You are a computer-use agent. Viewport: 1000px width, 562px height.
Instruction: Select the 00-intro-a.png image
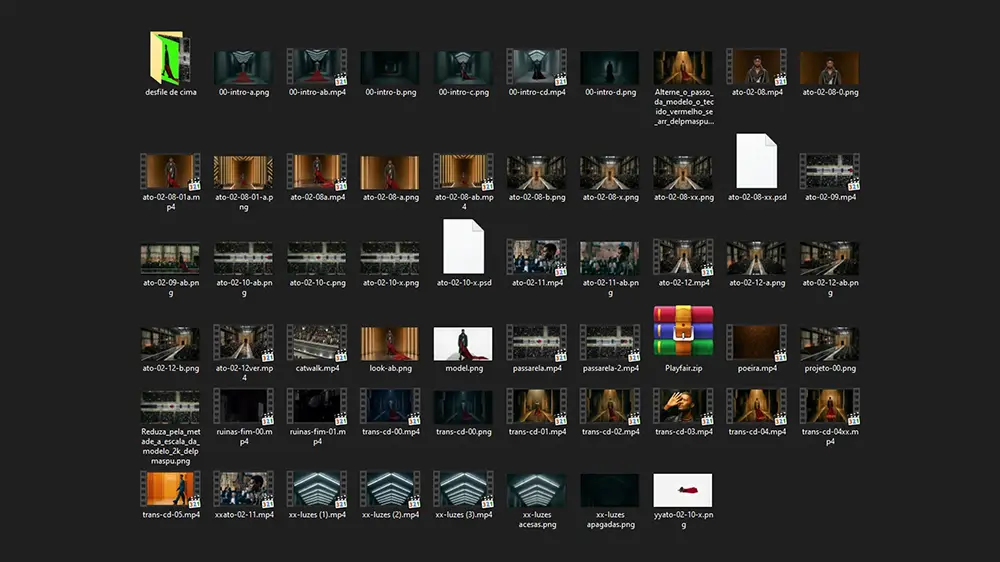(x=243, y=67)
